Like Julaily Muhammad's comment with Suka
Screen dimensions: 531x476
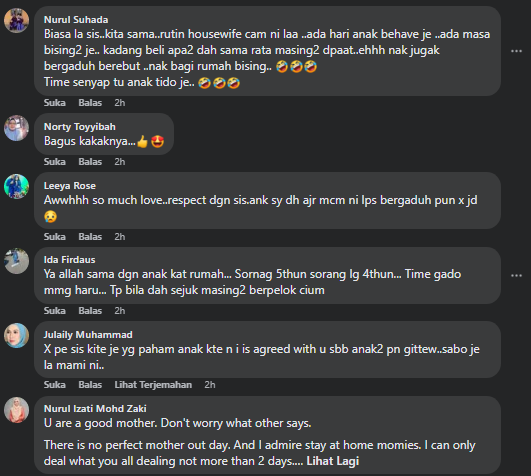pos(55,385)
